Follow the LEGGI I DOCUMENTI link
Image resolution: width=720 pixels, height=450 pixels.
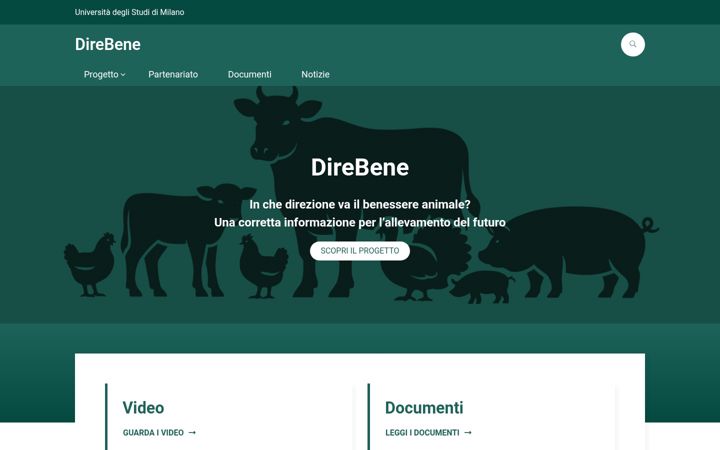click(428, 433)
